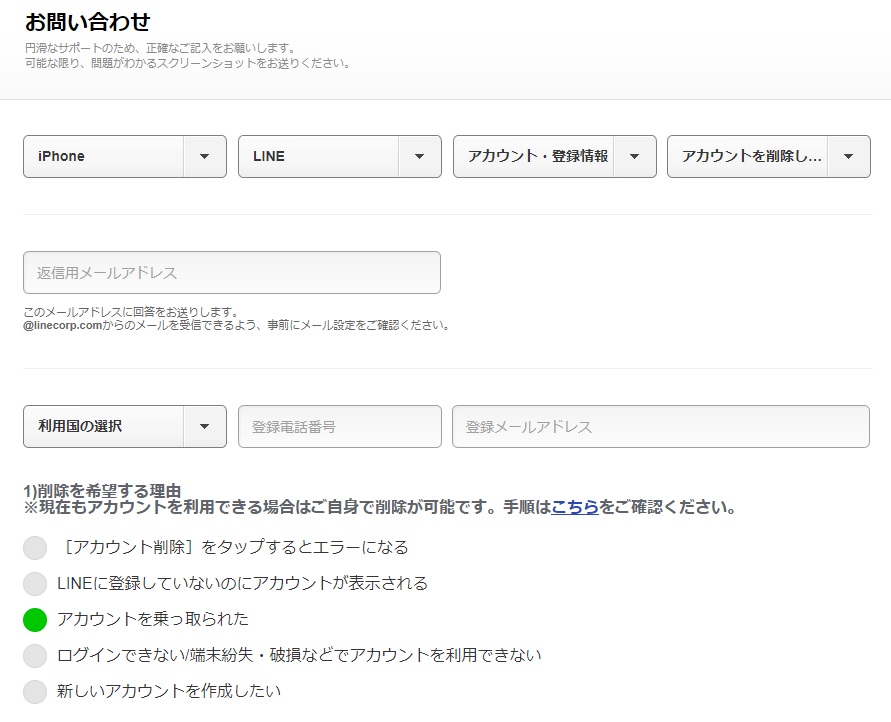This screenshot has width=891, height=722.
Task: Open the LINE service dropdown
Action: click(340, 156)
